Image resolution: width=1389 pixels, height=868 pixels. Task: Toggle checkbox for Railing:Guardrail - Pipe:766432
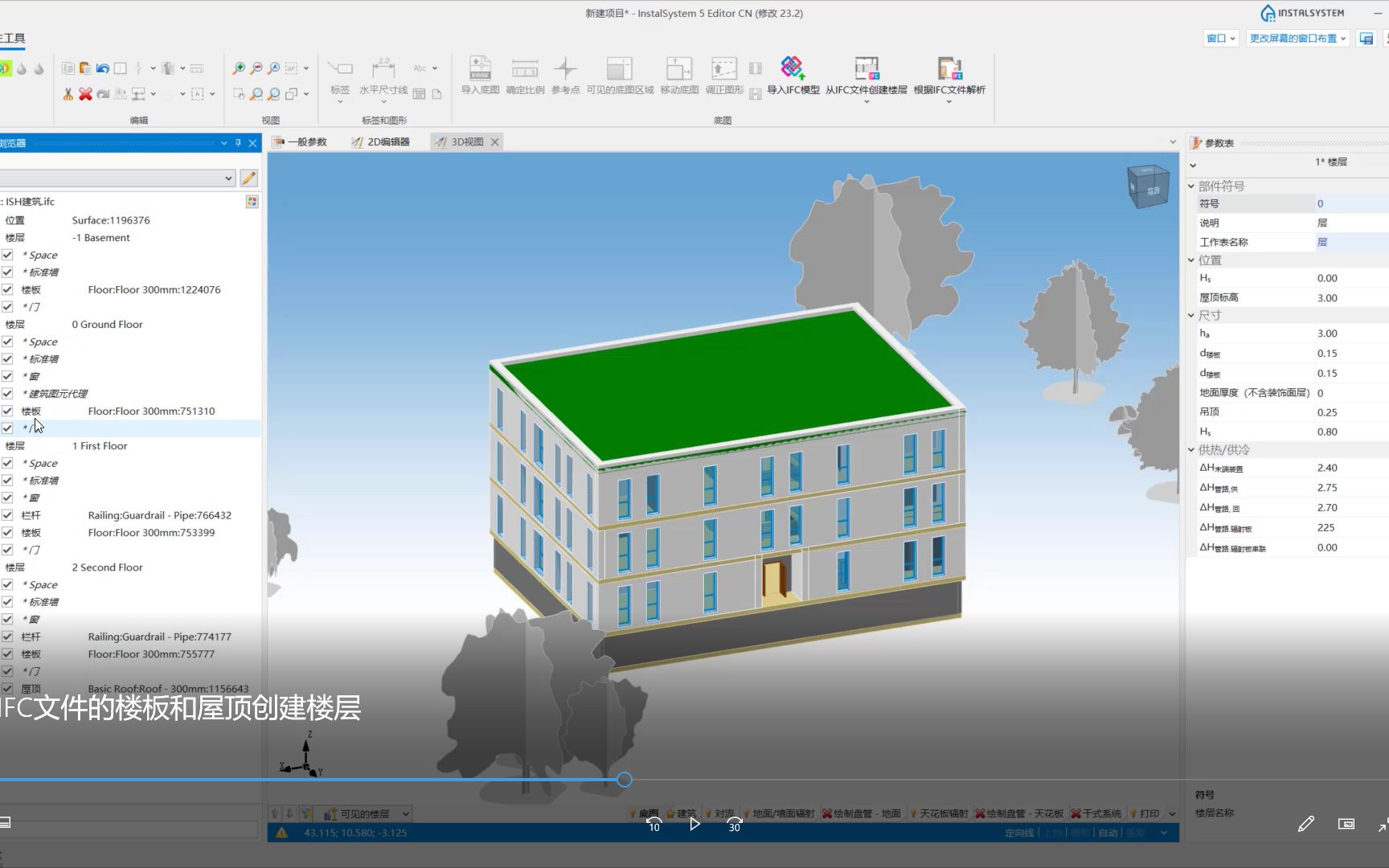click(x=7, y=515)
